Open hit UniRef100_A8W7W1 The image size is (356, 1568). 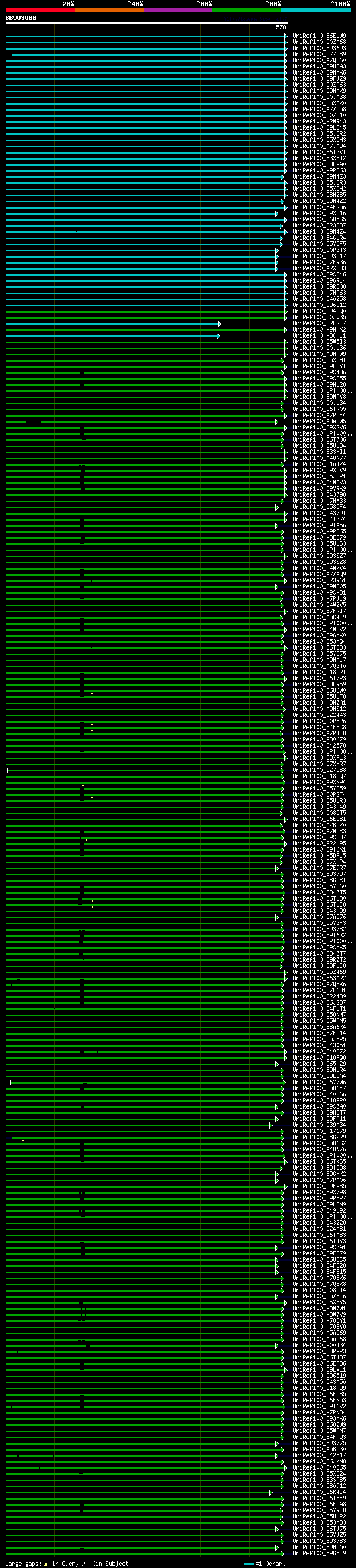coord(319,1308)
